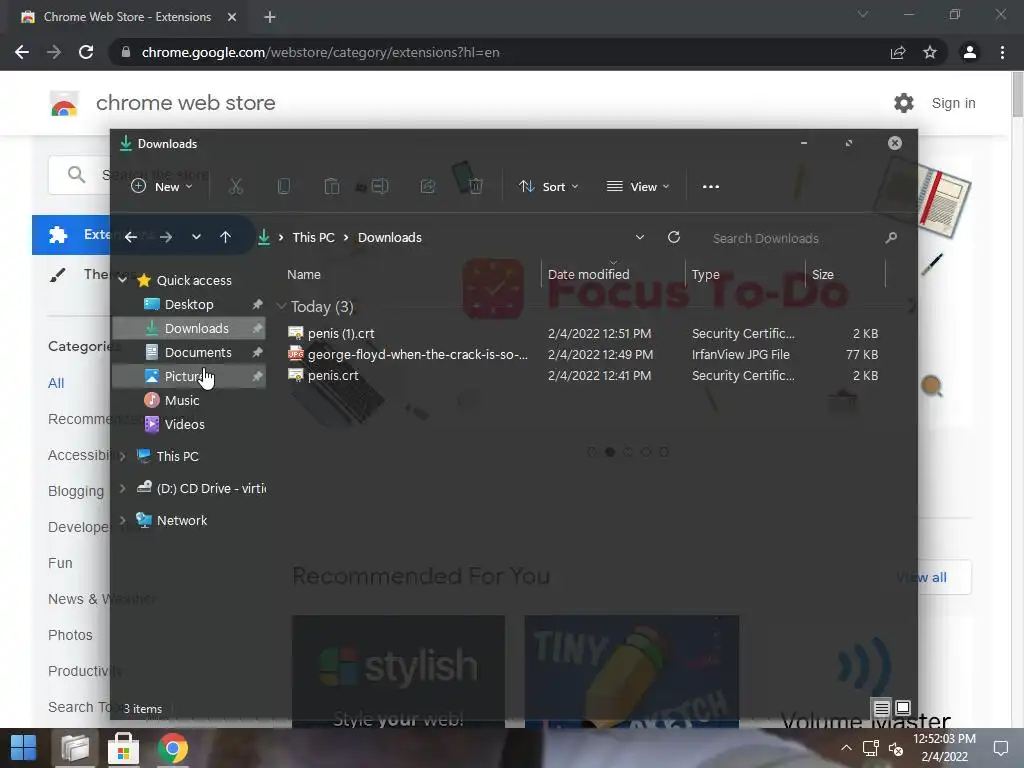Screen dimensions: 1024x768
Task: Open the View dropdown
Action: [638, 187]
